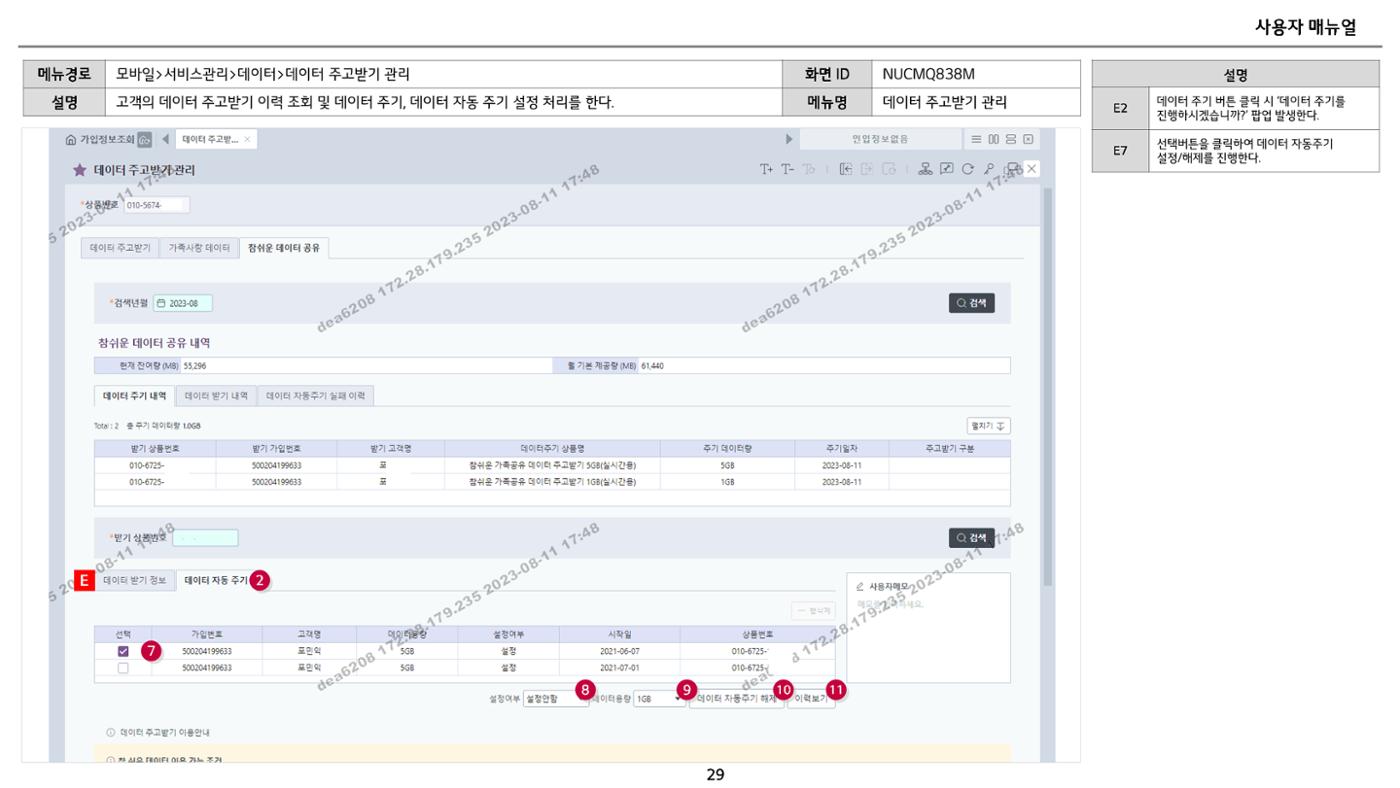Viewport: 1400px width, 788px height.
Task: Select the stacked rows layout icon
Action: (x=1010, y=139)
